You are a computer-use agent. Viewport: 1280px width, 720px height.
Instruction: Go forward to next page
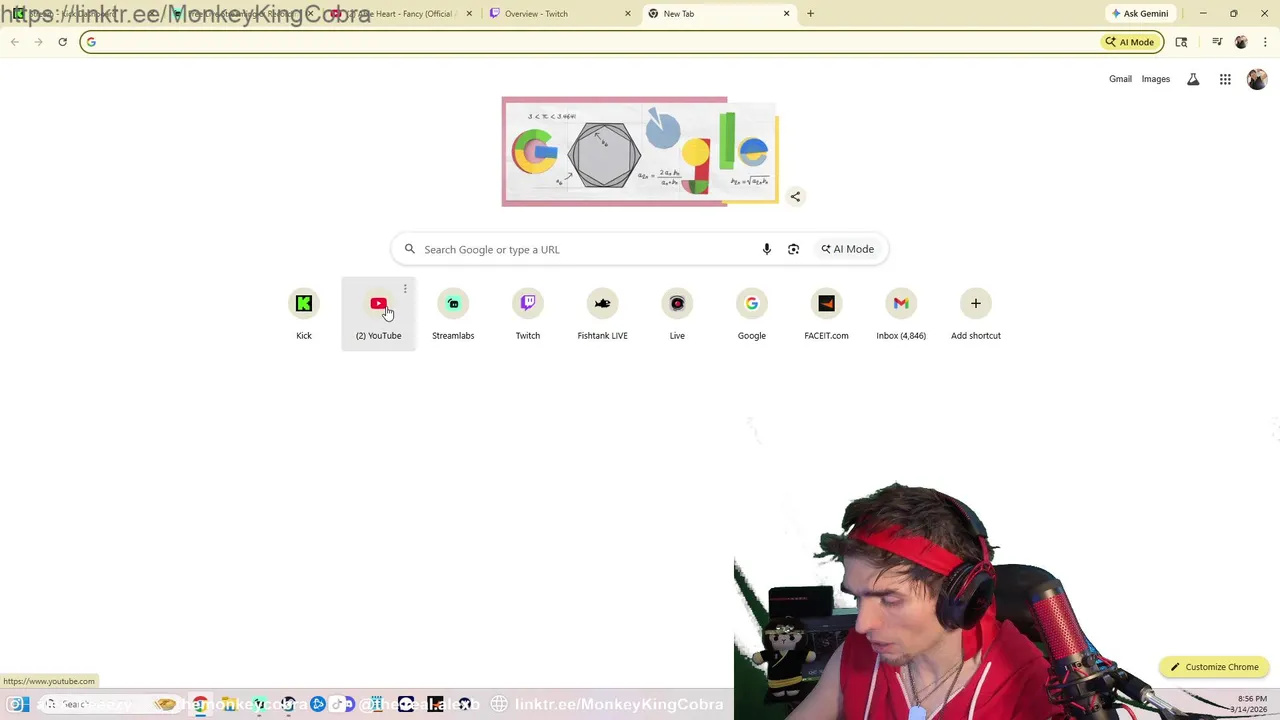click(38, 42)
